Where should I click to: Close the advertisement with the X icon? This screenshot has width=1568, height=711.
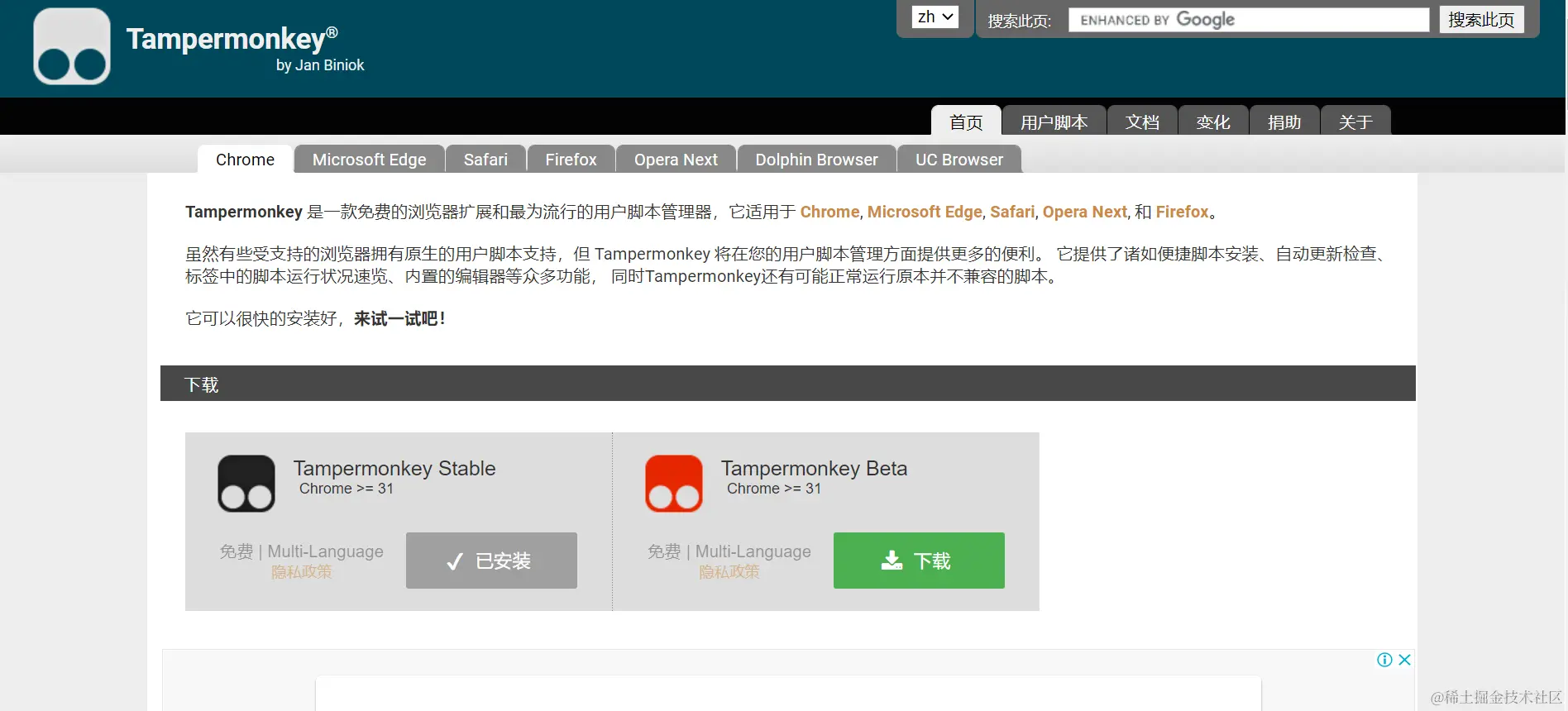1404,660
